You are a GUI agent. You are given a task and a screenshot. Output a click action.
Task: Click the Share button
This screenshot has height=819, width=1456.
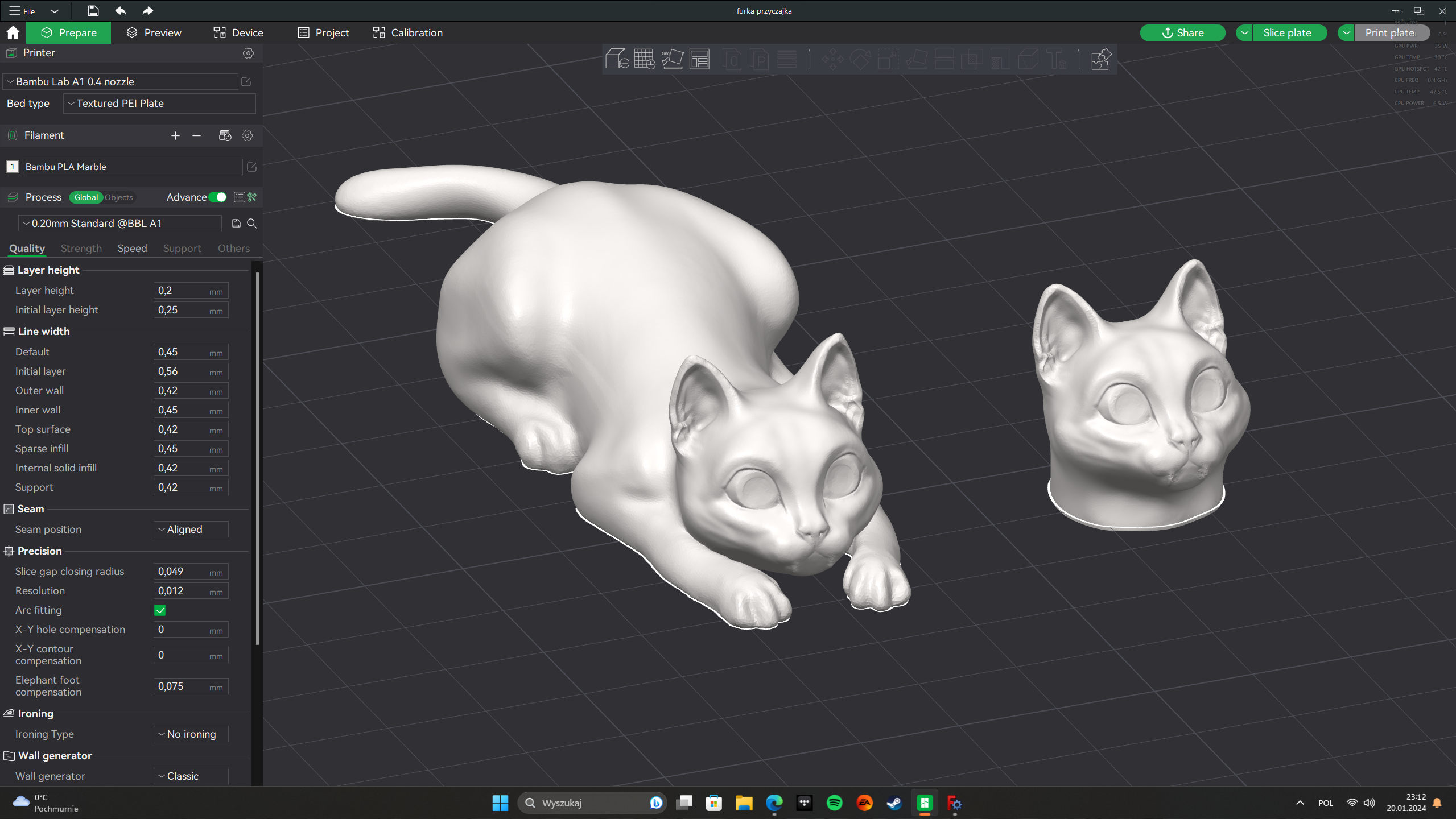1182,33
